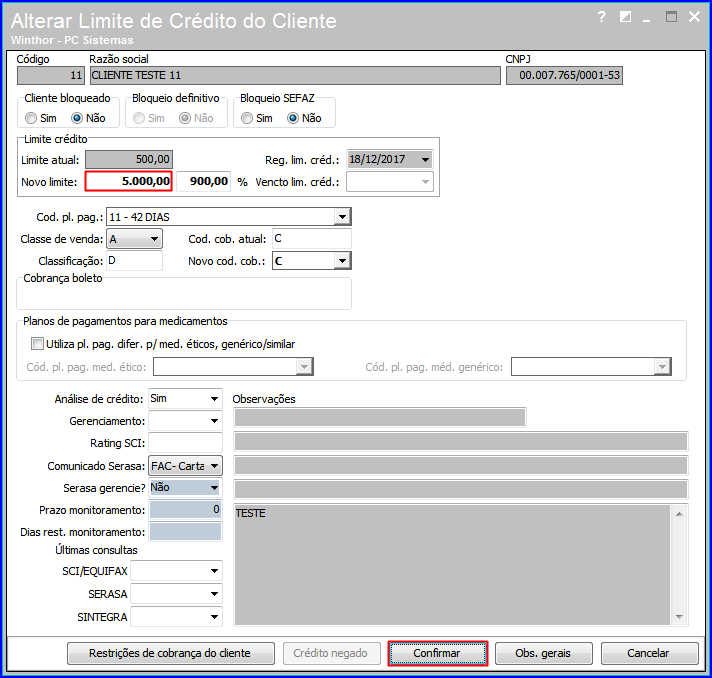Click Restrições de cobrança do cliente button
Image resolution: width=712 pixels, height=678 pixels.
point(171,653)
